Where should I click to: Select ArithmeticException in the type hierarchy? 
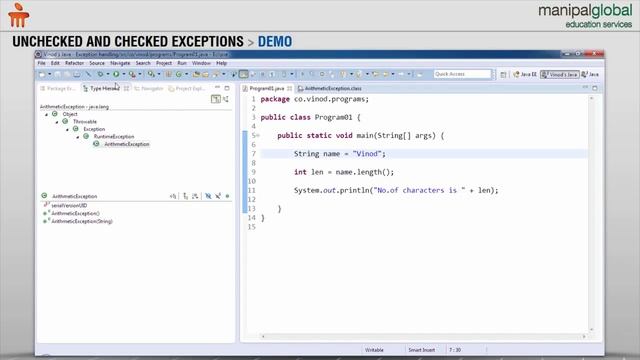127,144
